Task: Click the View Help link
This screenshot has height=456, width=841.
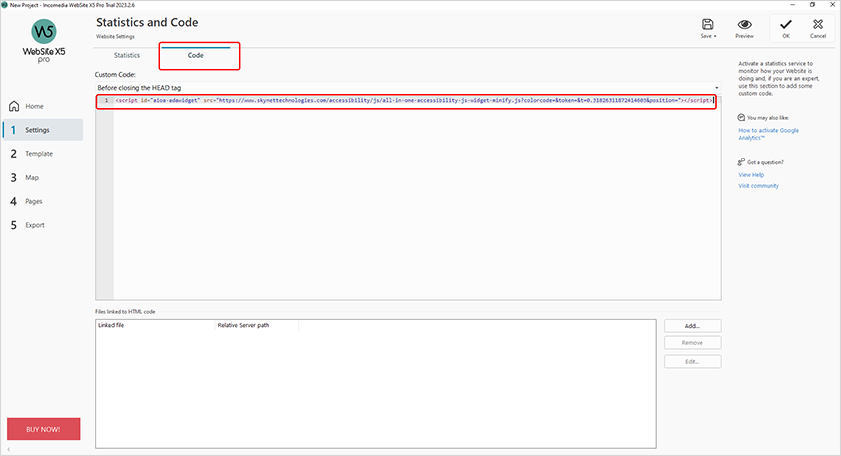Action: 753,174
